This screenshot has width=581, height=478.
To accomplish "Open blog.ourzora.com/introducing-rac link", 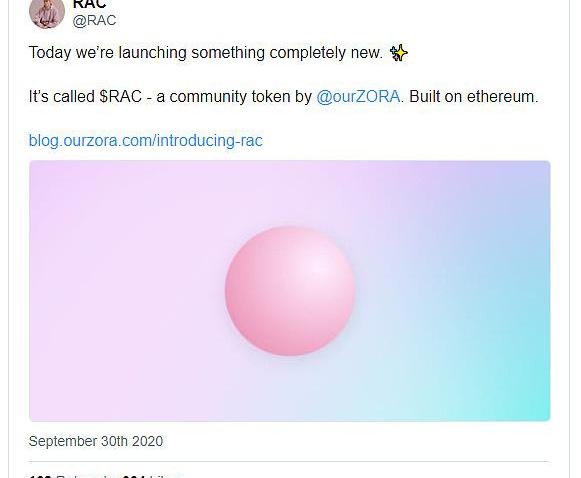I will click(146, 140).
